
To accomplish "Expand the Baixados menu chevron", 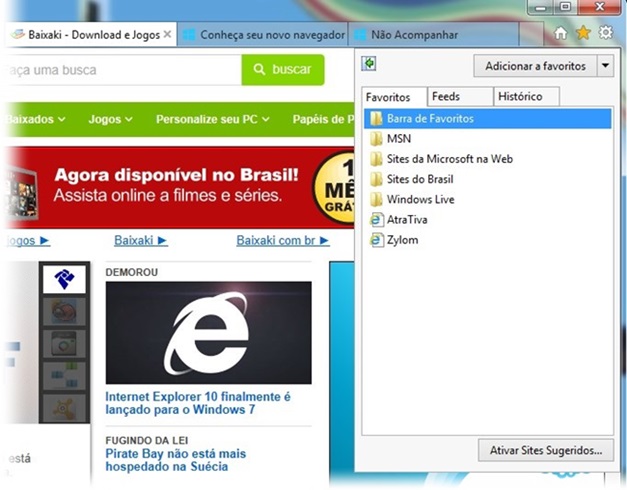I will [62, 119].
